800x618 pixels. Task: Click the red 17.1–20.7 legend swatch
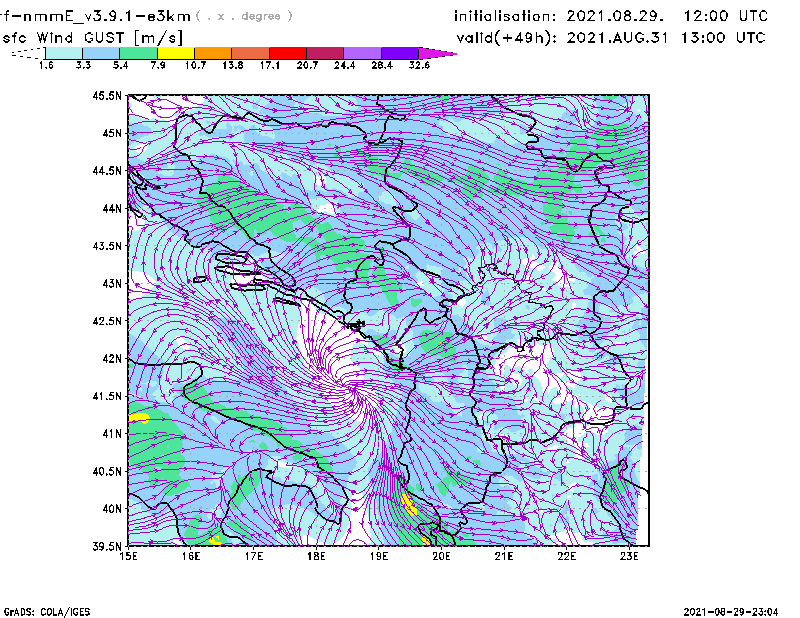click(288, 53)
